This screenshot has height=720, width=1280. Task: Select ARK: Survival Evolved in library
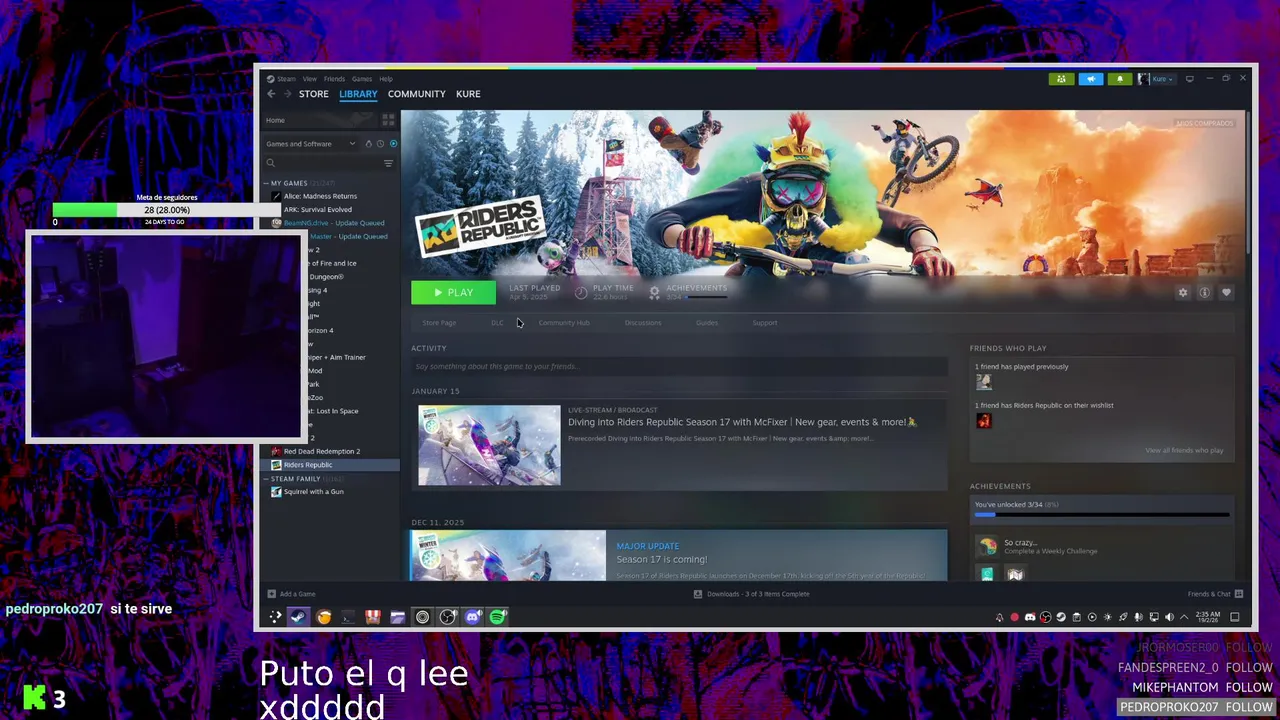[x=318, y=210]
